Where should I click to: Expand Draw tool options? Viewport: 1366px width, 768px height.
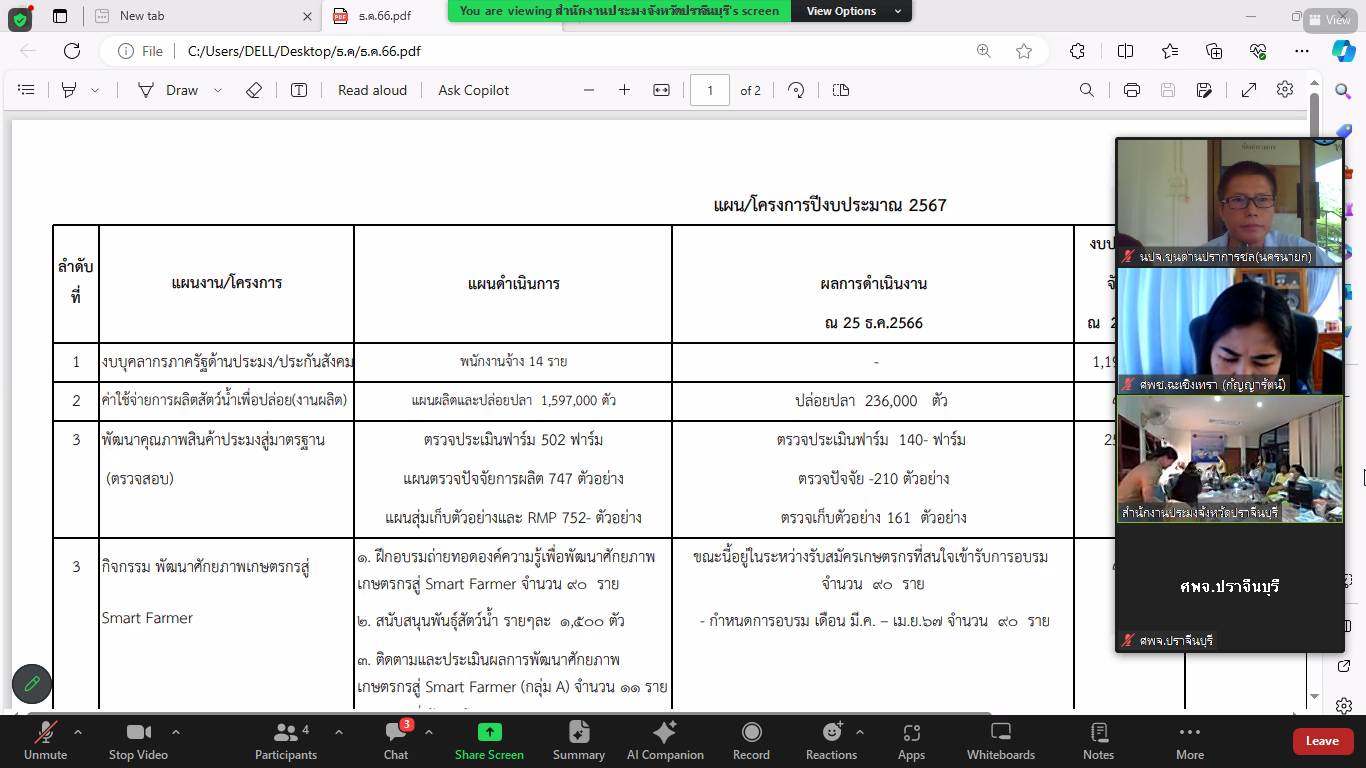click(x=218, y=90)
